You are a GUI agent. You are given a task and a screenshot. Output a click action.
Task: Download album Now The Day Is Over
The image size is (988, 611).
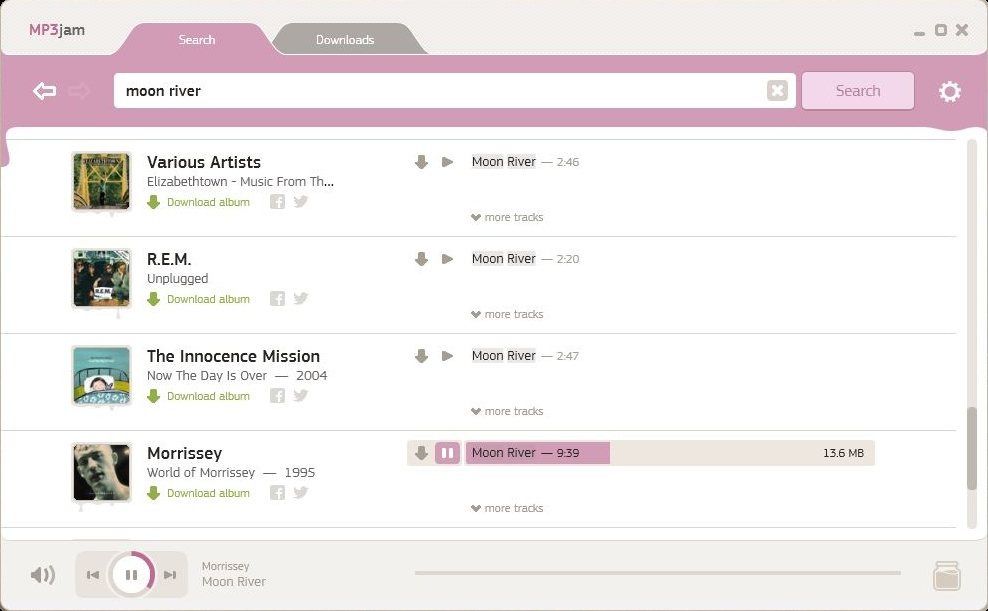point(198,396)
